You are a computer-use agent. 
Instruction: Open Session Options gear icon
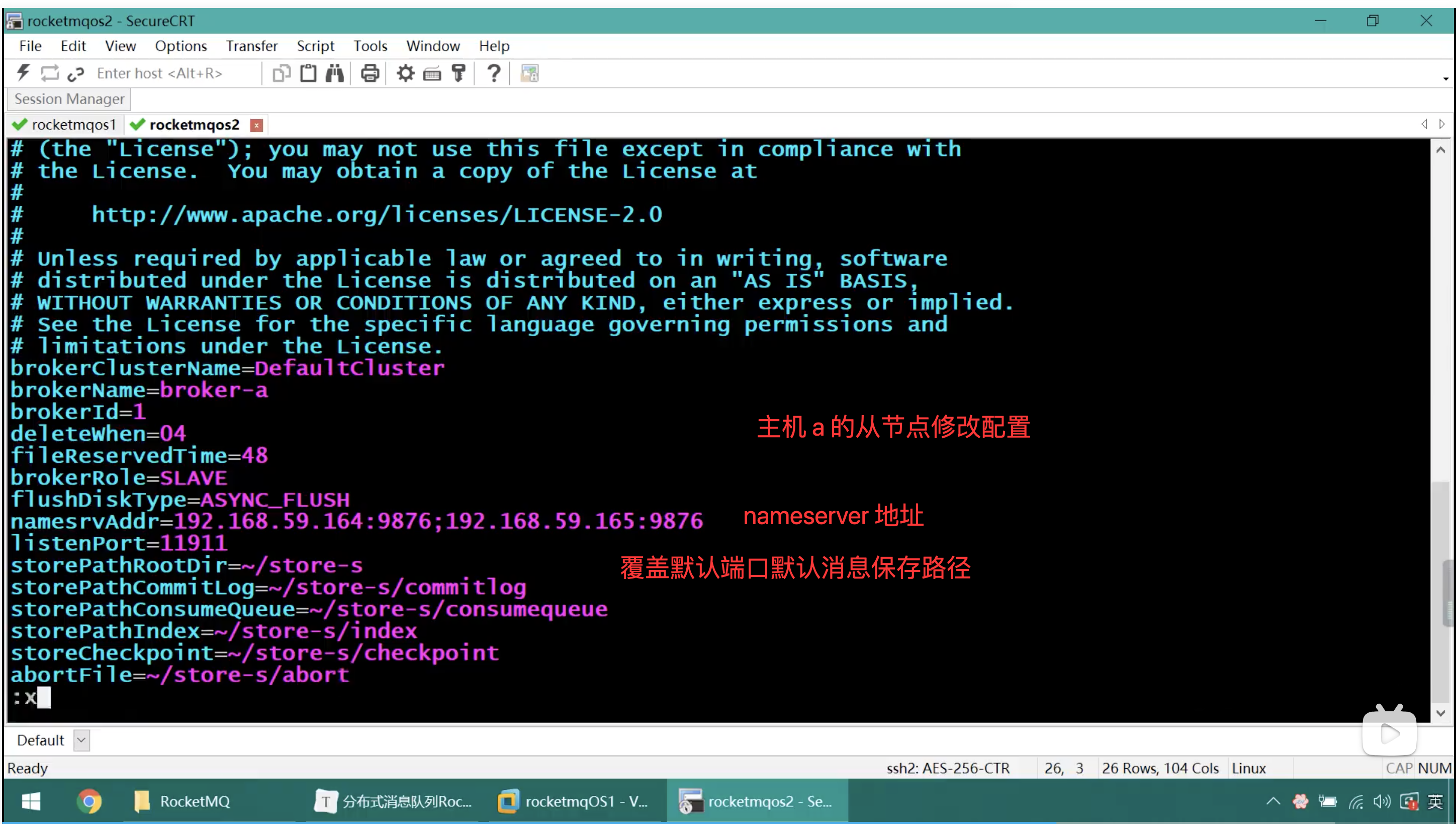point(405,73)
